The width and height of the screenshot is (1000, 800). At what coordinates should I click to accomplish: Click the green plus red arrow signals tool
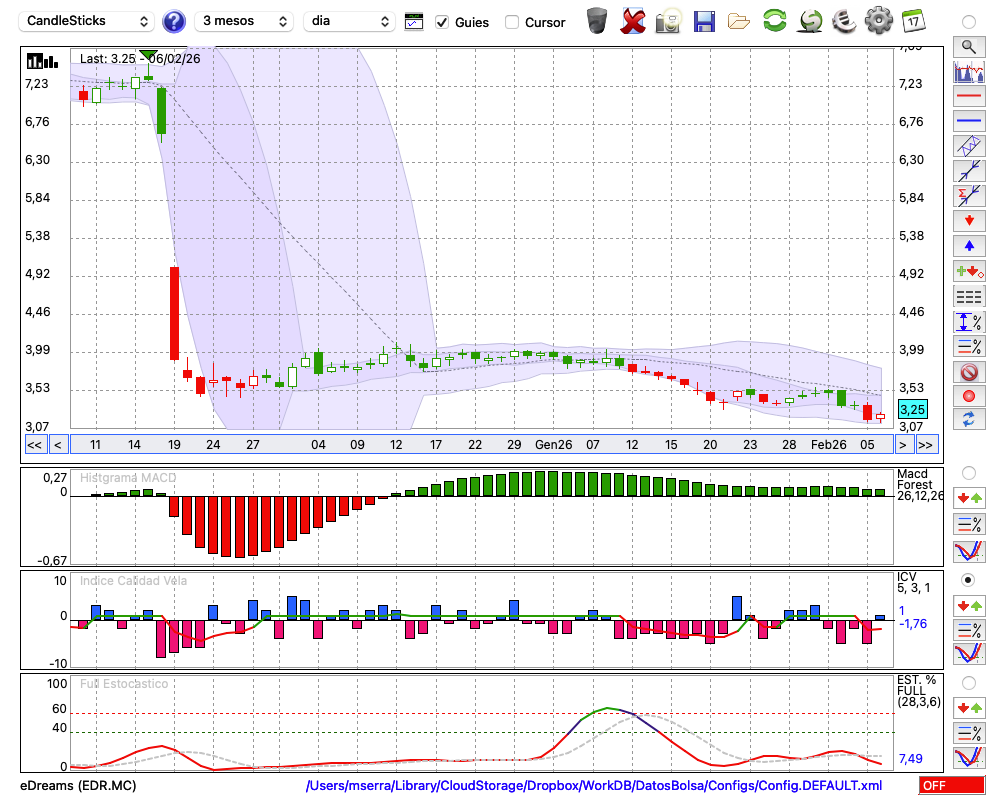pos(969,272)
